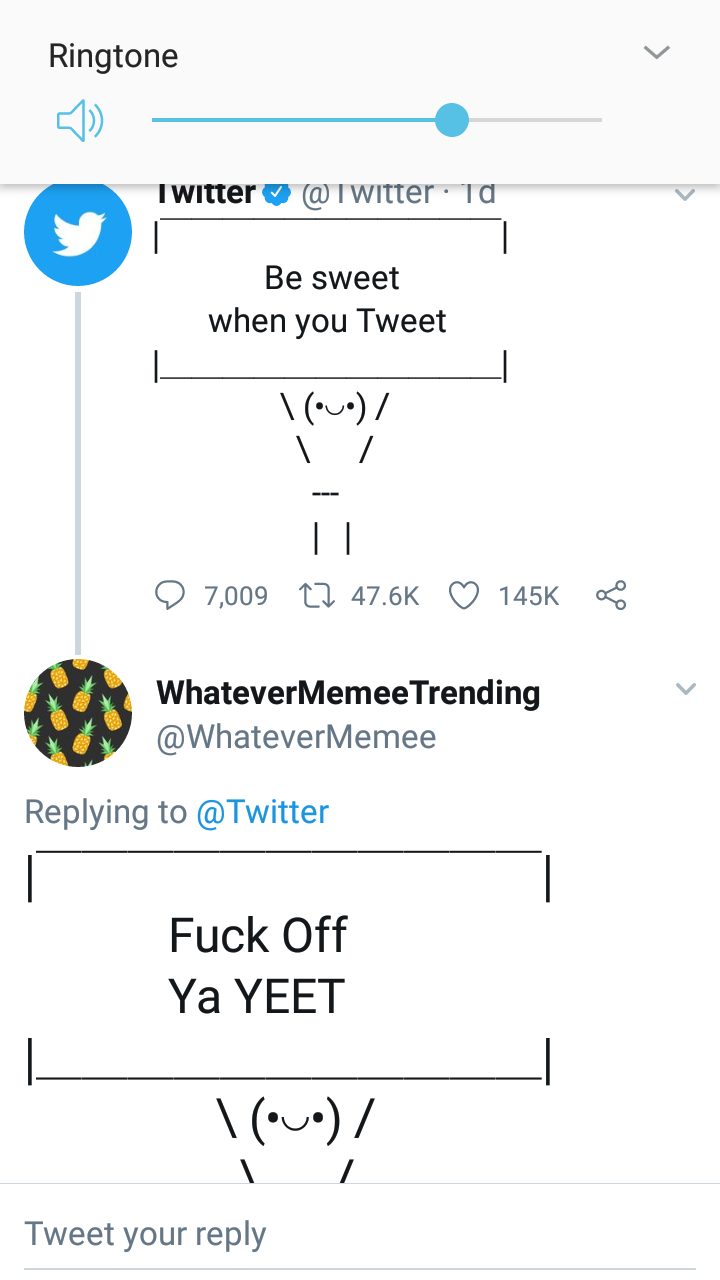Open WhateverMemeeTrending display name
Screen dimensions: 720x1280
(348, 692)
